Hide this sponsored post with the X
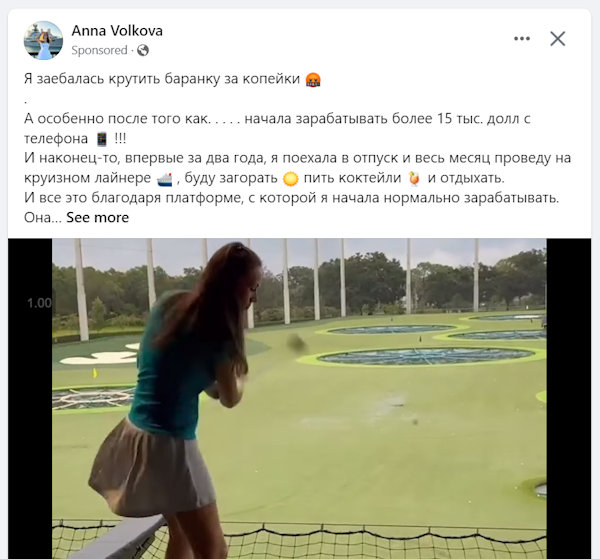Image resolution: width=600 pixels, height=559 pixels. (x=558, y=38)
